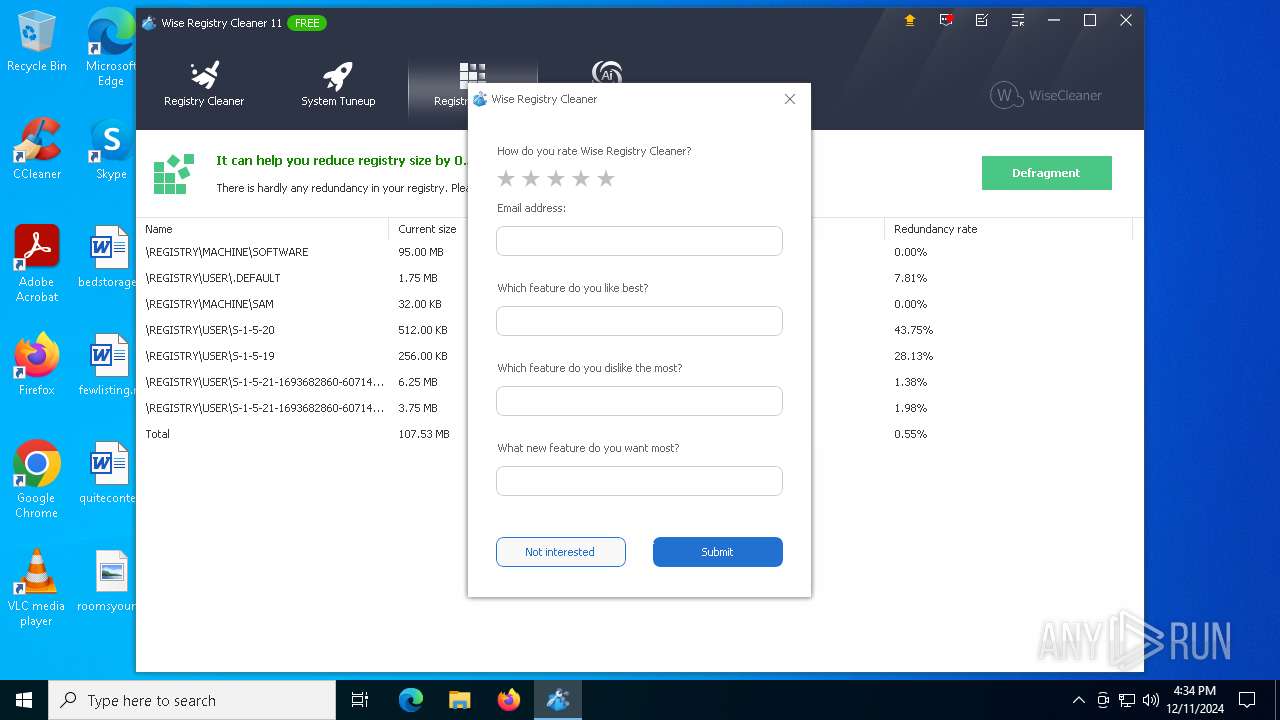Expand the hidden system tray icons
The image size is (1280, 720).
point(1078,700)
